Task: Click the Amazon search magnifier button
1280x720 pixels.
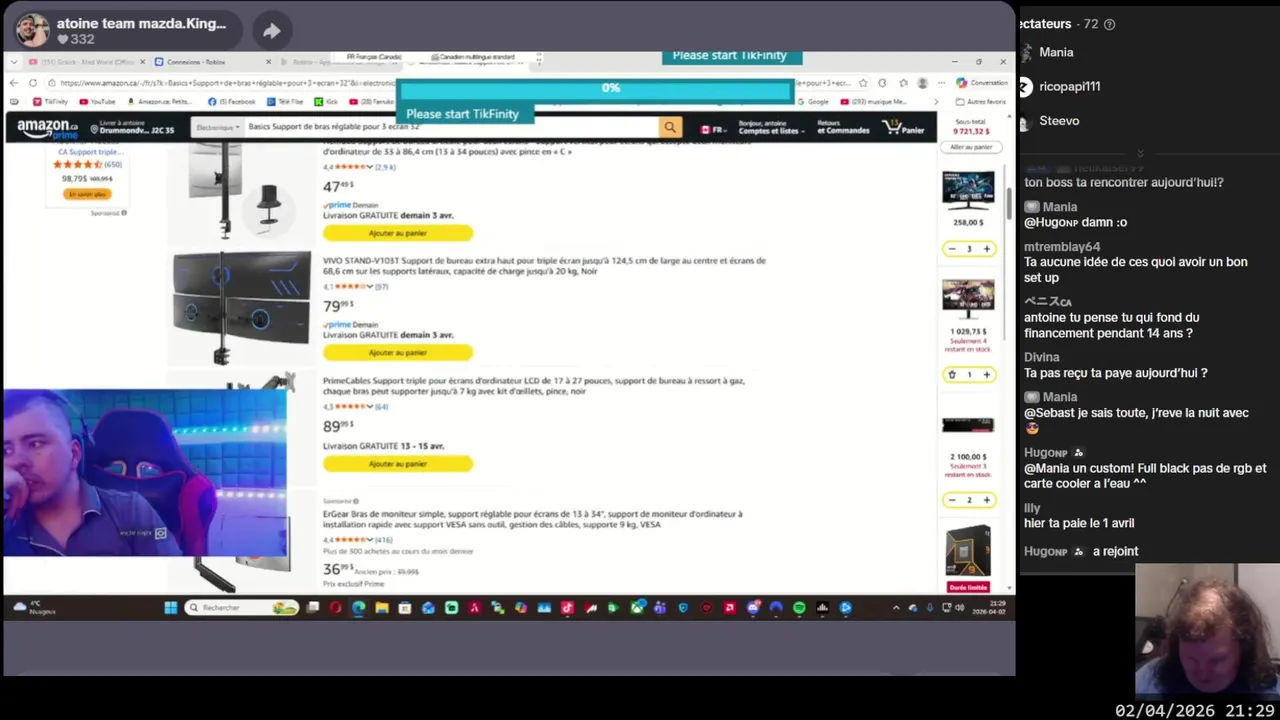Action: click(670, 127)
